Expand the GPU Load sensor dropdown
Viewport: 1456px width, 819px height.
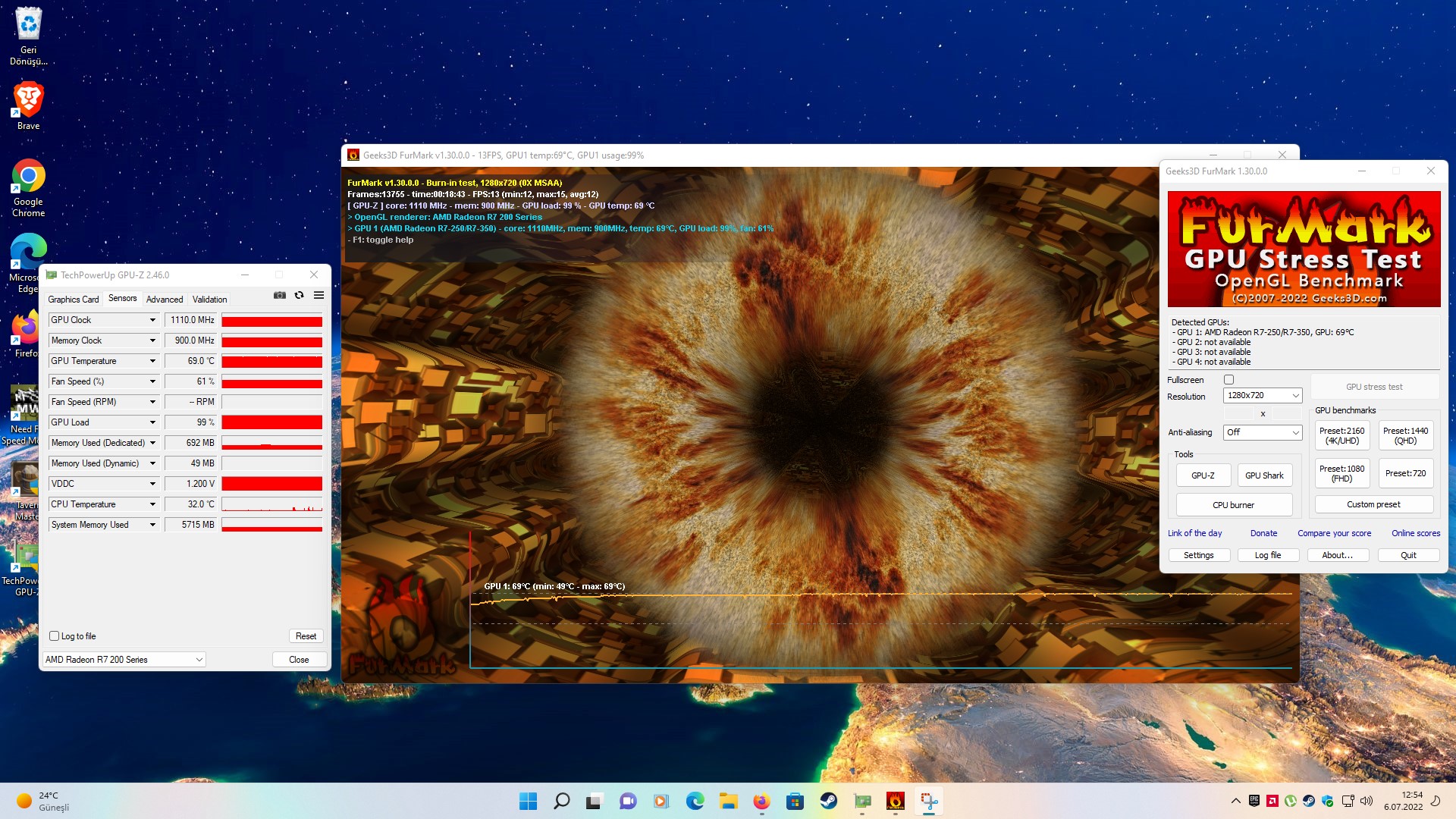tap(152, 422)
